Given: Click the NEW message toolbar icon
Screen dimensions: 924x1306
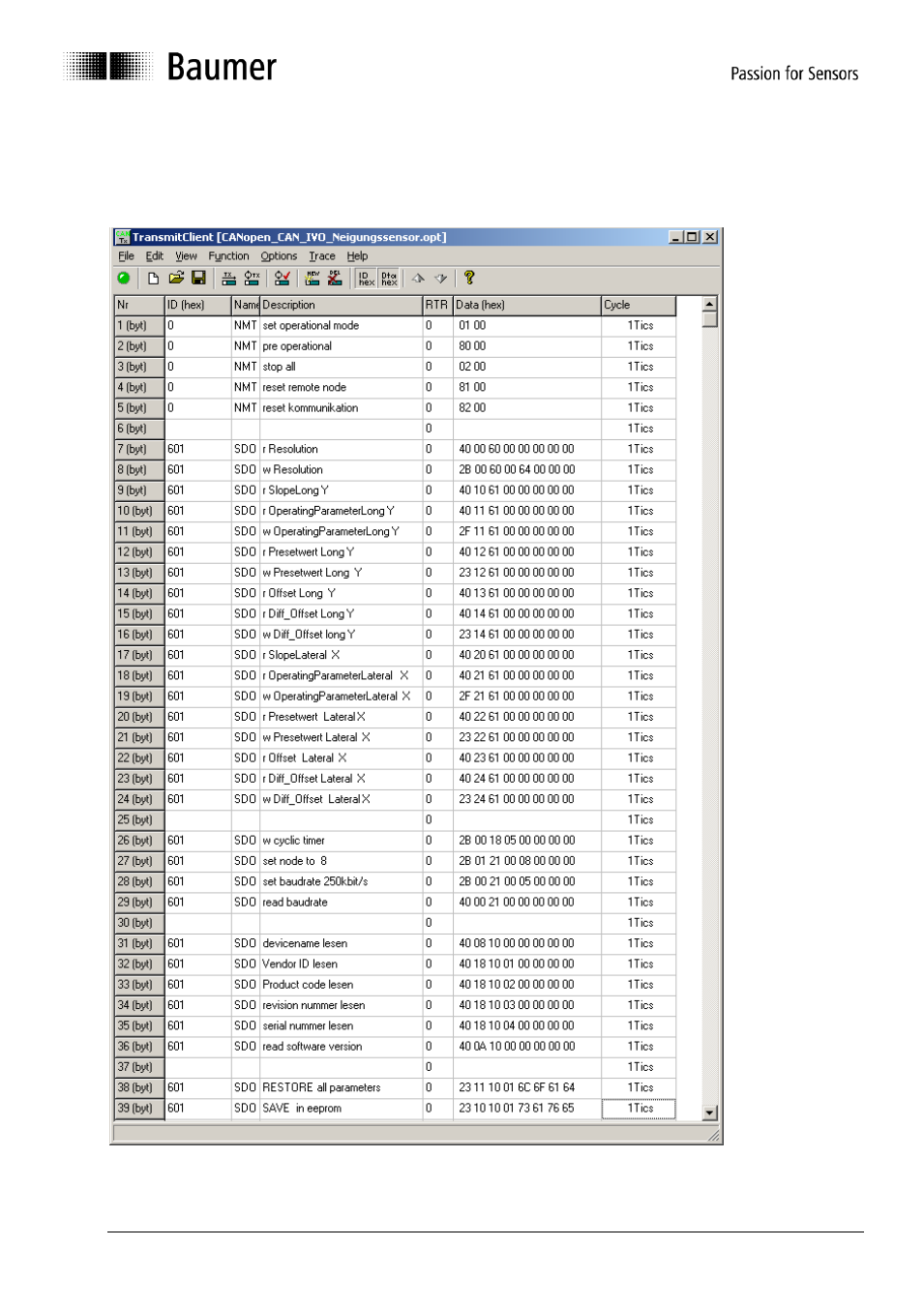Looking at the screenshot, I should pyautogui.click(x=313, y=279).
